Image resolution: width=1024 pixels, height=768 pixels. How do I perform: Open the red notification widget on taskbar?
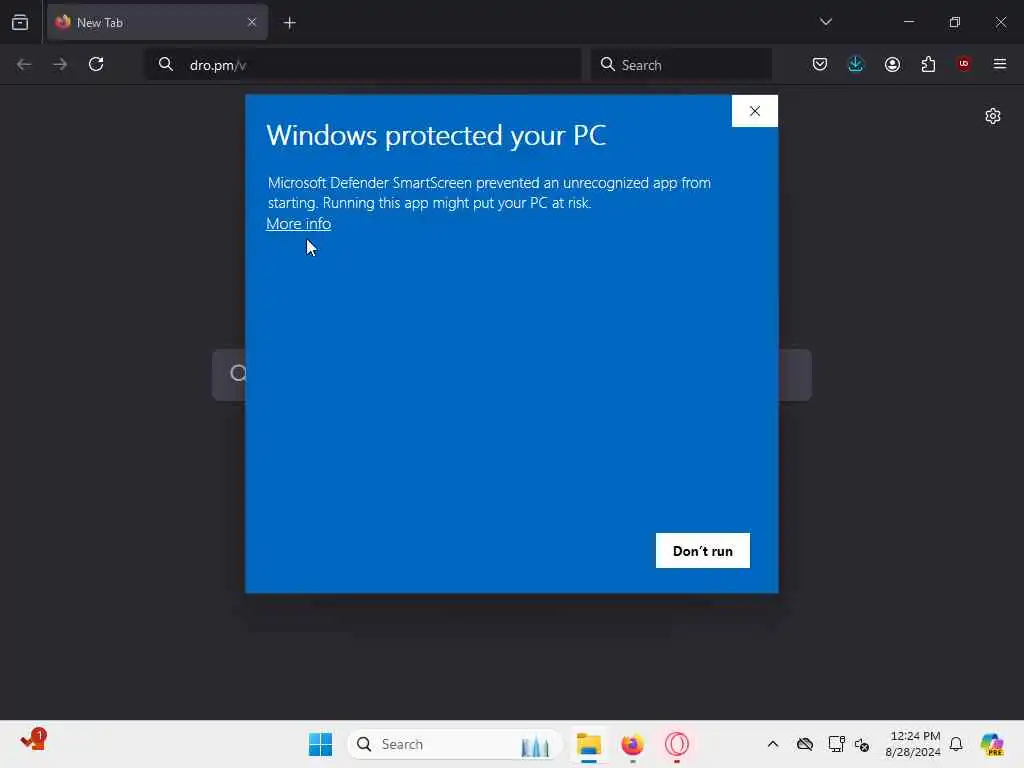tap(33, 741)
